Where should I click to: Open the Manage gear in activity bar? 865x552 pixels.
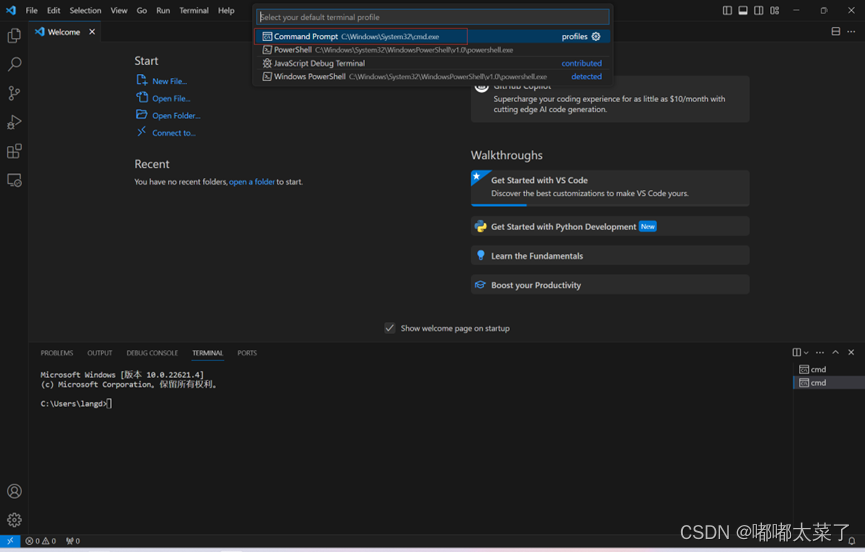pos(14,519)
